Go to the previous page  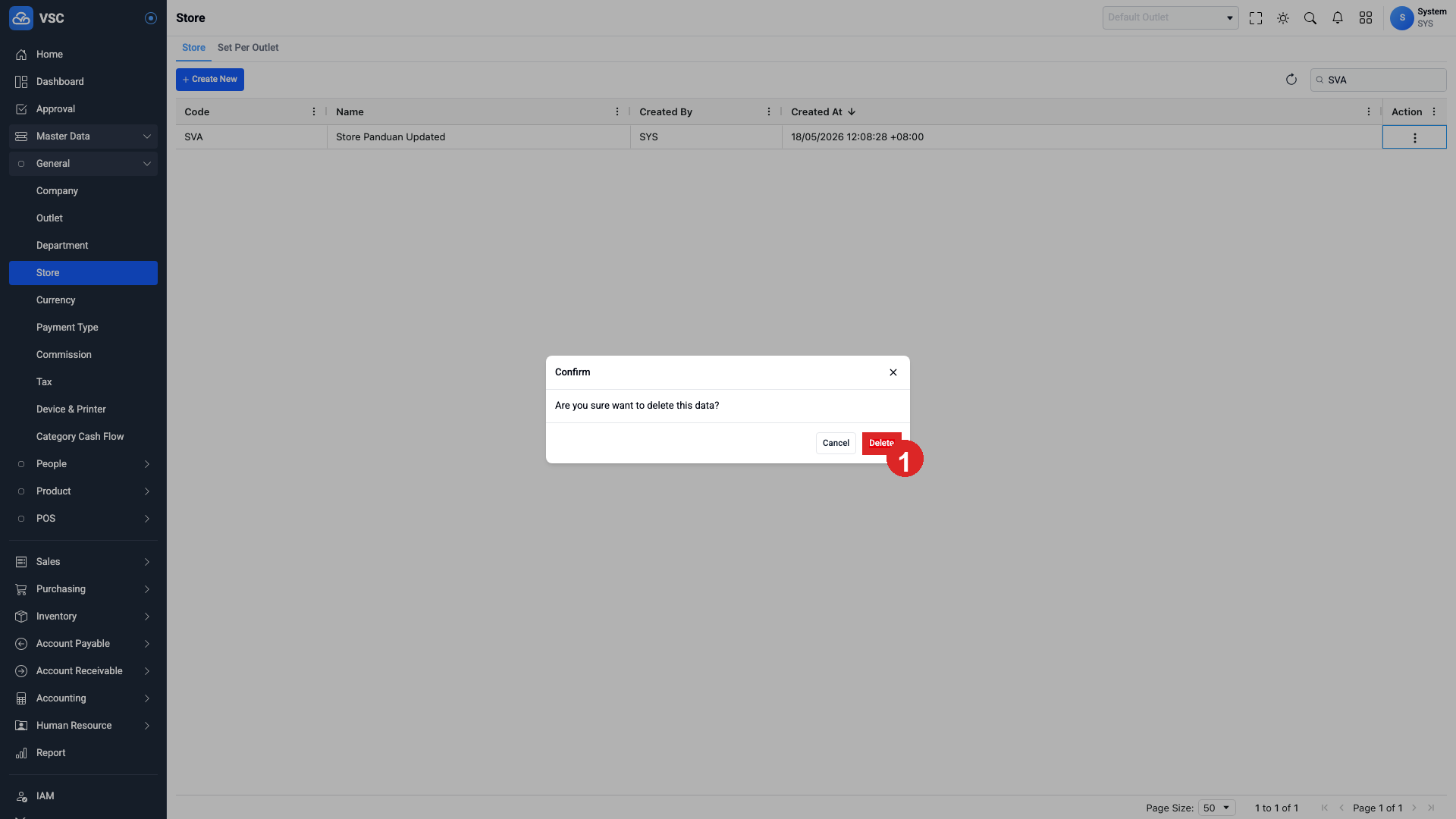[1341, 808]
